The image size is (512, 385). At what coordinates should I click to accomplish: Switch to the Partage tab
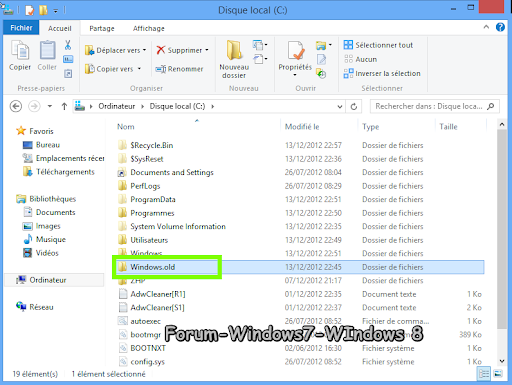click(x=102, y=28)
